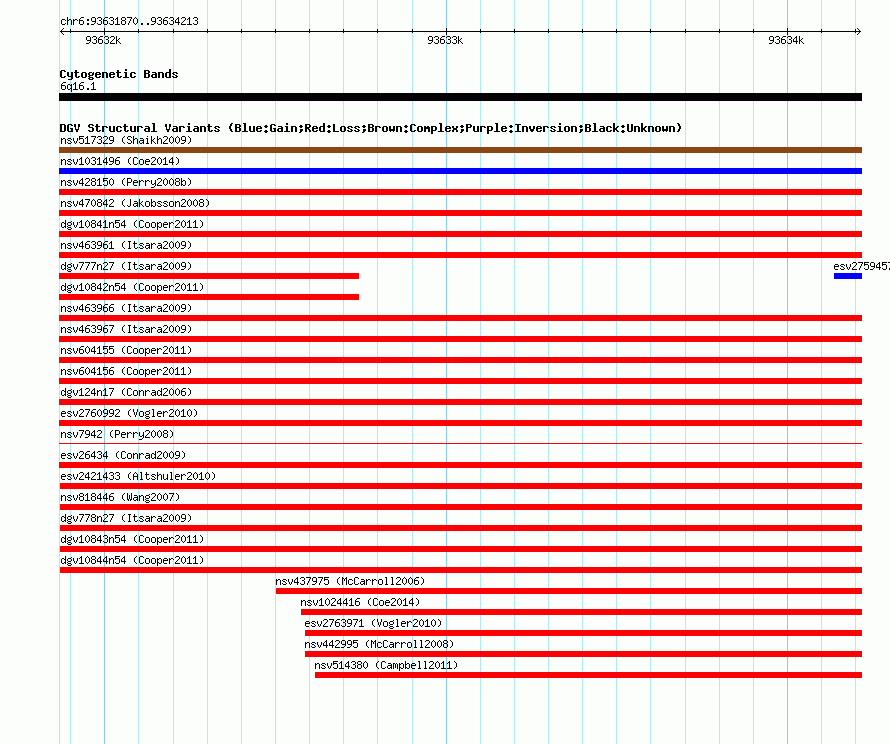The image size is (890, 744).
Task: Click the black 6q16.1 cytogenetic band bar
Action: click(x=460, y=97)
